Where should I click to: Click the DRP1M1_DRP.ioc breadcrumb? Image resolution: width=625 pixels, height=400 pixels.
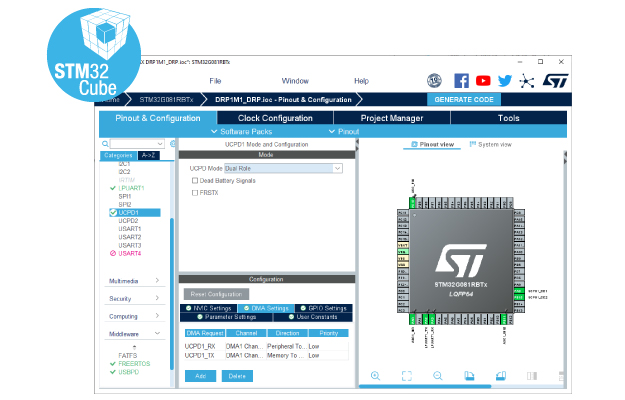(x=283, y=100)
